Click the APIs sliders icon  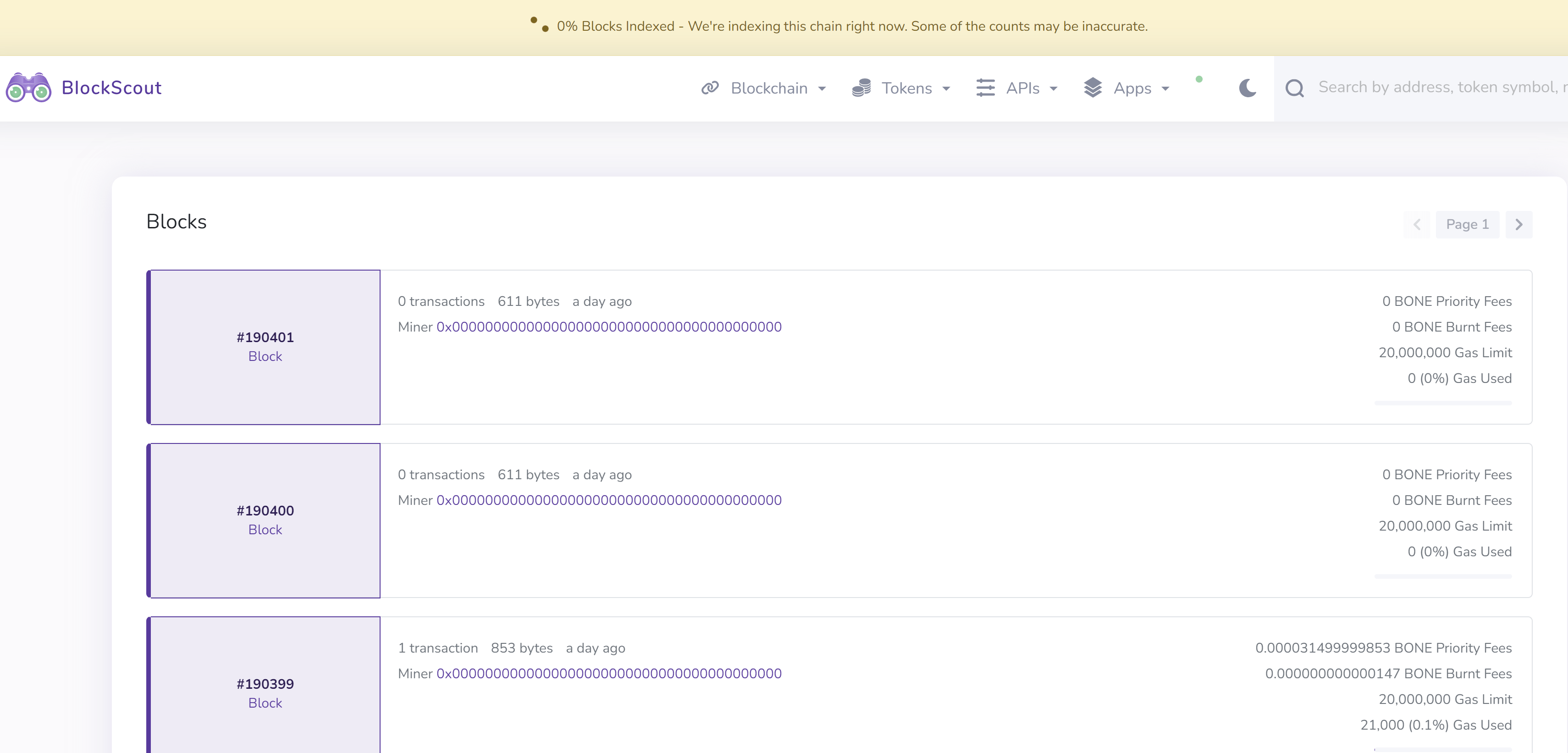pos(985,88)
